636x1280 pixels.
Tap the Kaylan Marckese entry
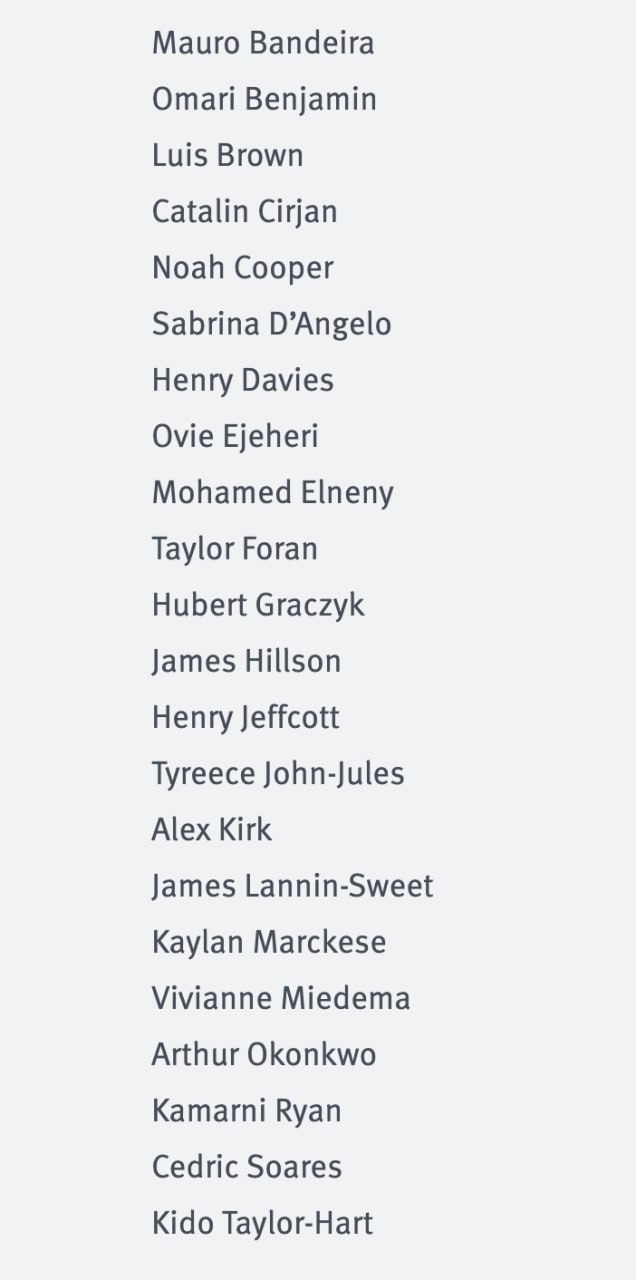(x=268, y=942)
